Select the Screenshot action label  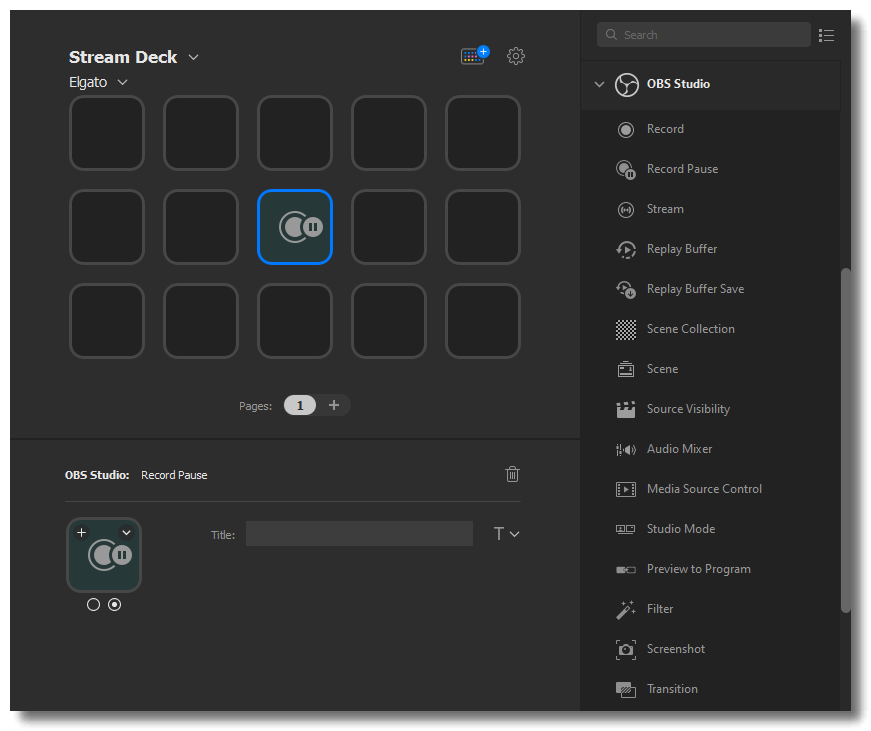click(x=675, y=649)
